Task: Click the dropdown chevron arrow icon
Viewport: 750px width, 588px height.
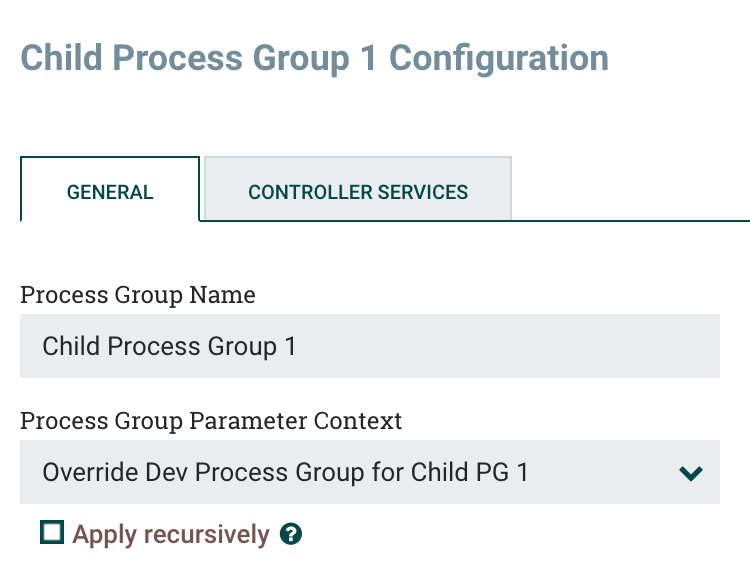Action: 691,473
